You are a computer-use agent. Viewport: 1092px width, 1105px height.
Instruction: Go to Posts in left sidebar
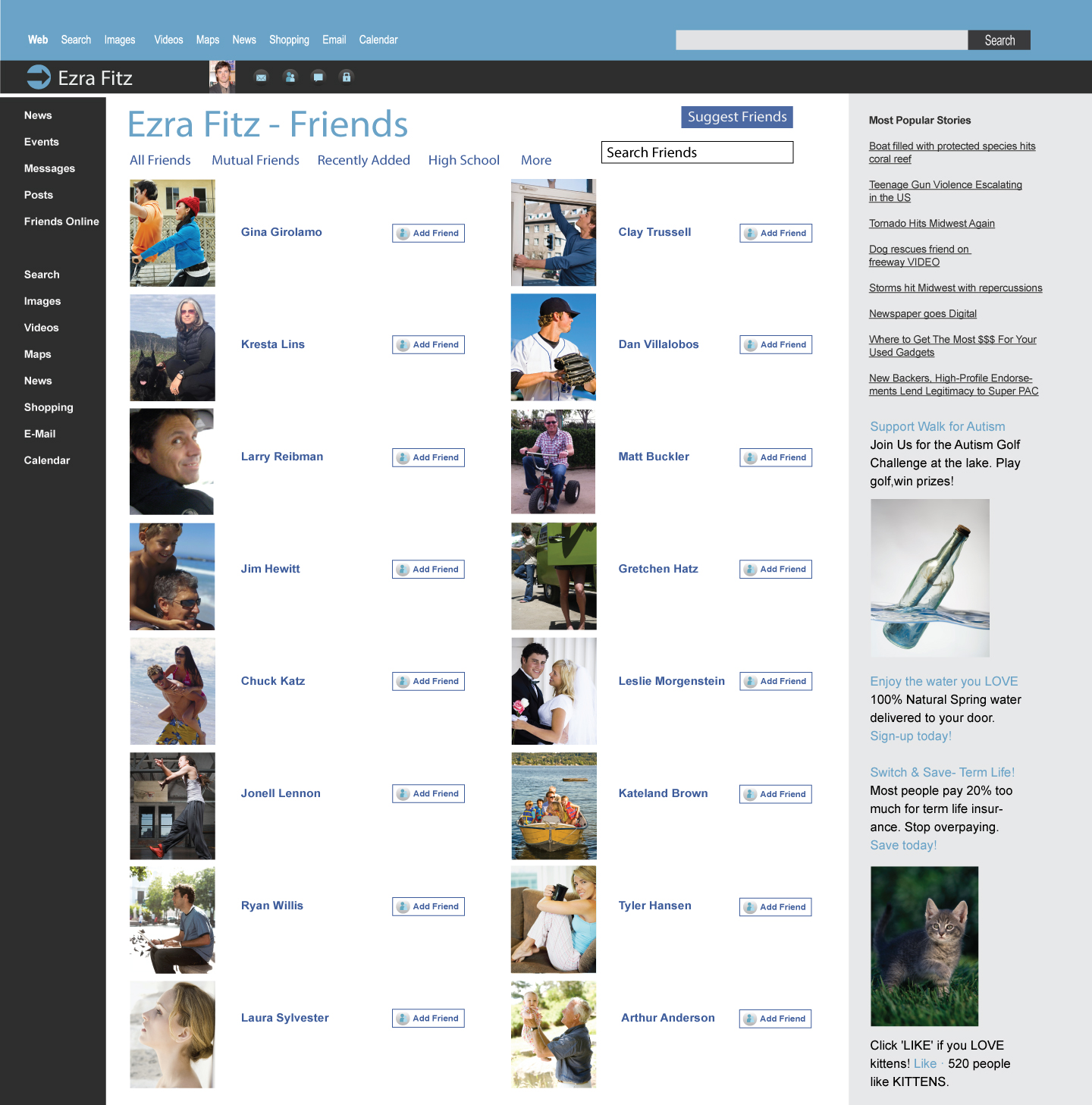(x=39, y=195)
